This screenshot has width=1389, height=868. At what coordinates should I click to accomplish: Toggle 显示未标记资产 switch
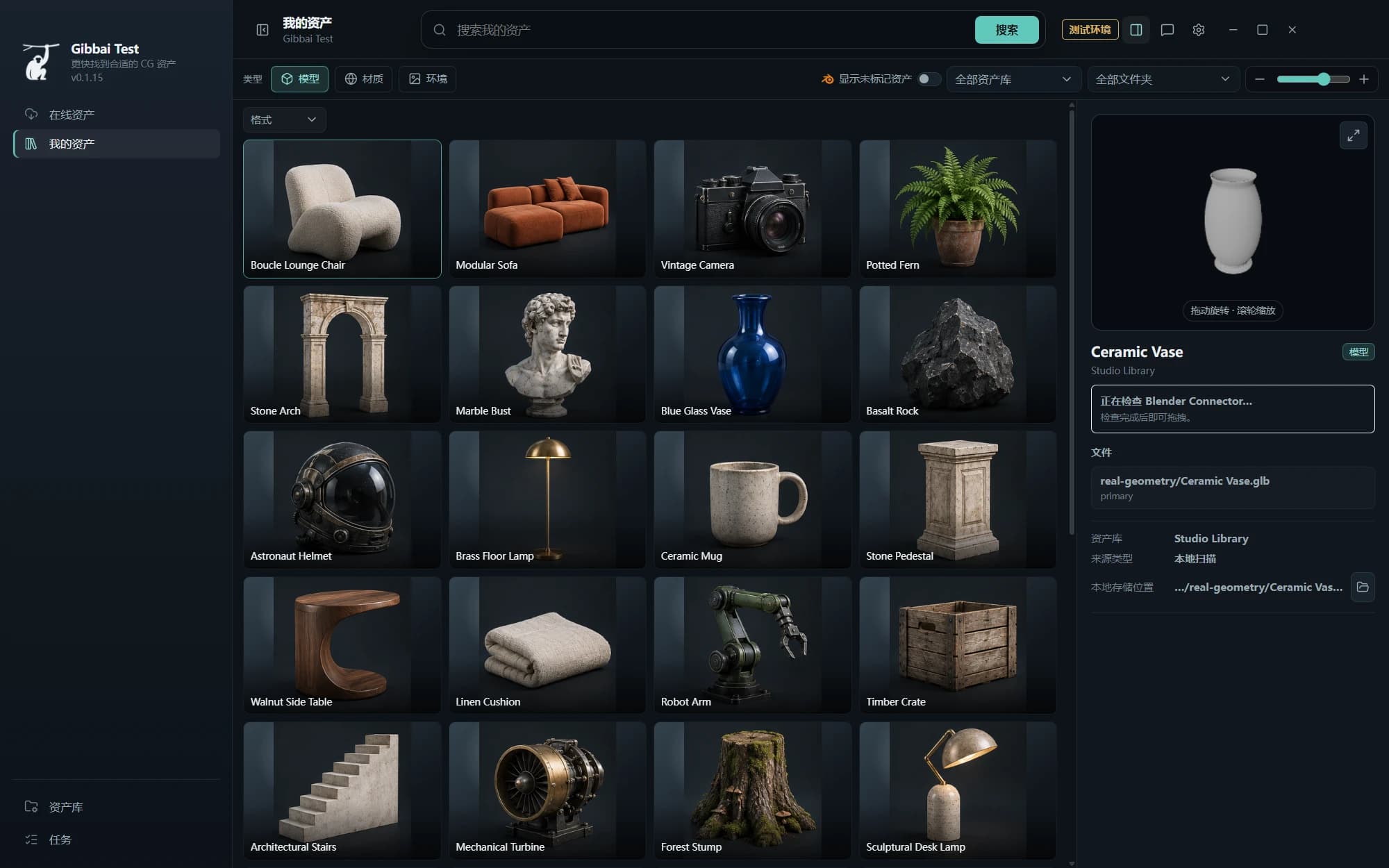[x=929, y=79]
